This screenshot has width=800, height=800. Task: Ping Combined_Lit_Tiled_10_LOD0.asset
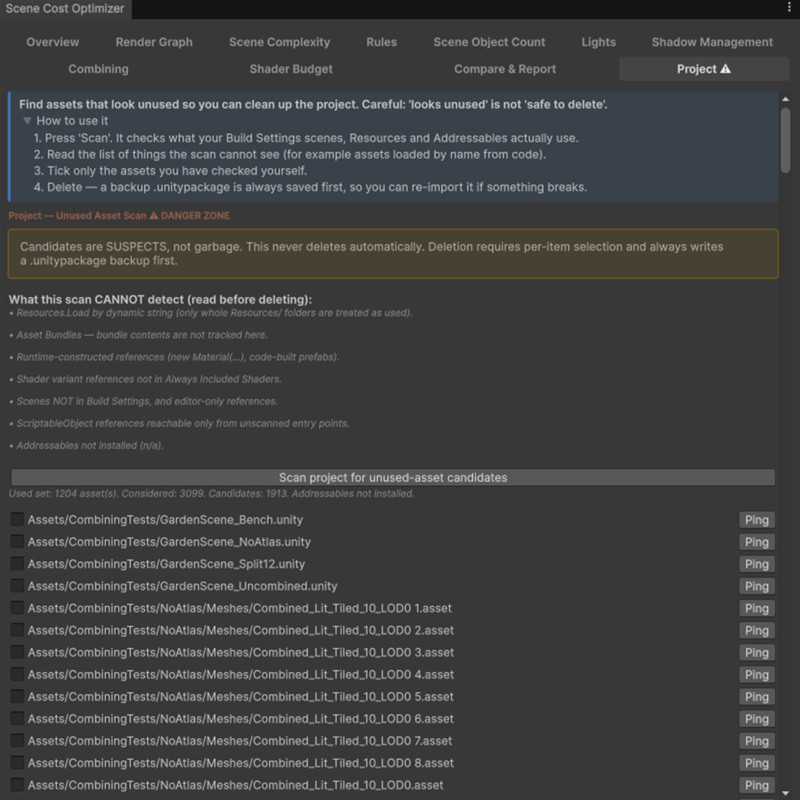pos(757,785)
